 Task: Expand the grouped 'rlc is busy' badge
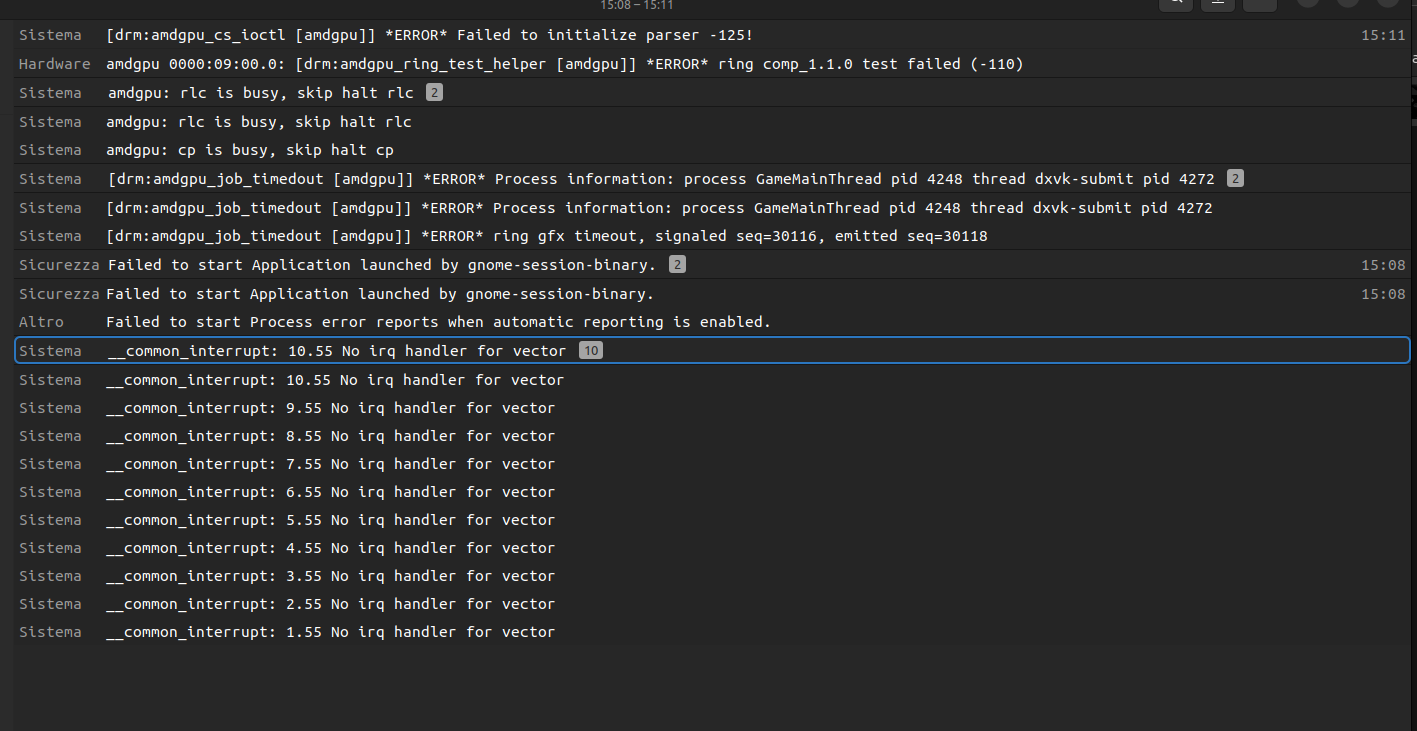(433, 93)
